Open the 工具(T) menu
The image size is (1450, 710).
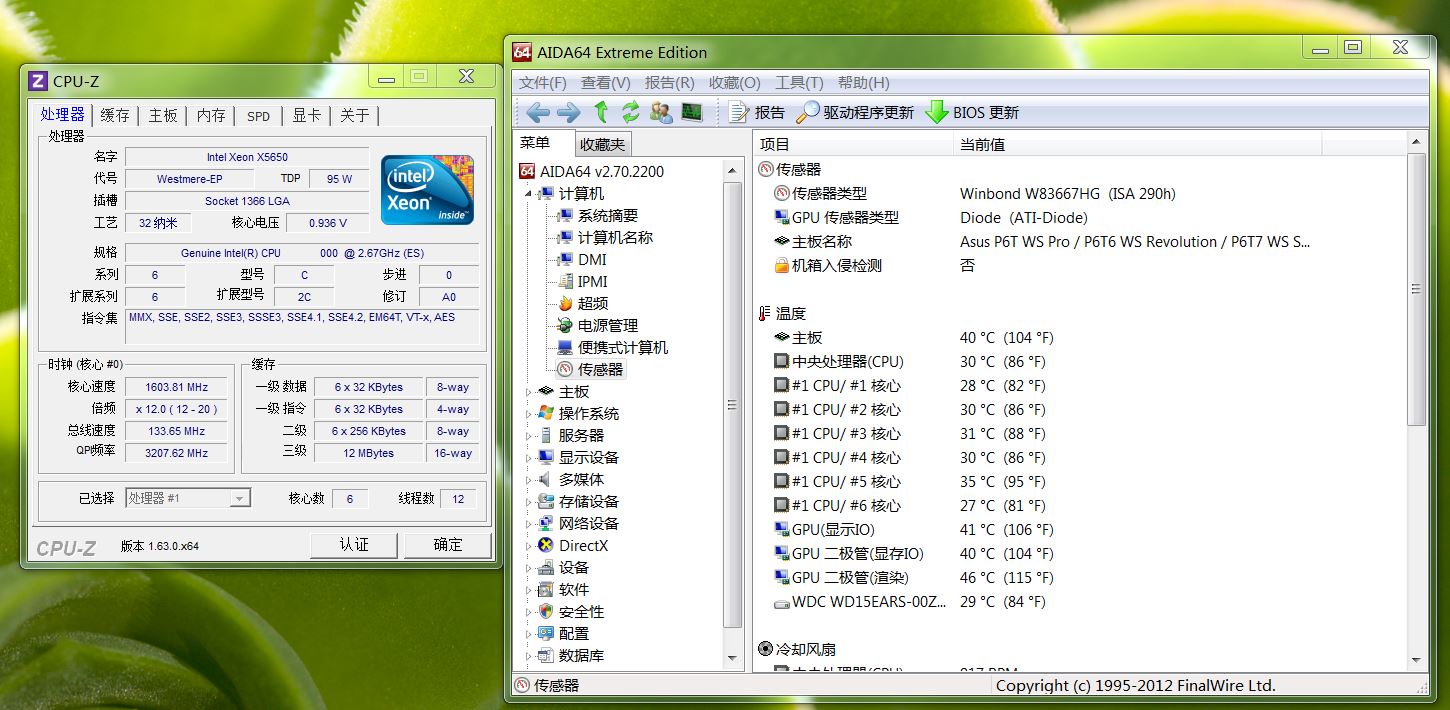tap(800, 83)
